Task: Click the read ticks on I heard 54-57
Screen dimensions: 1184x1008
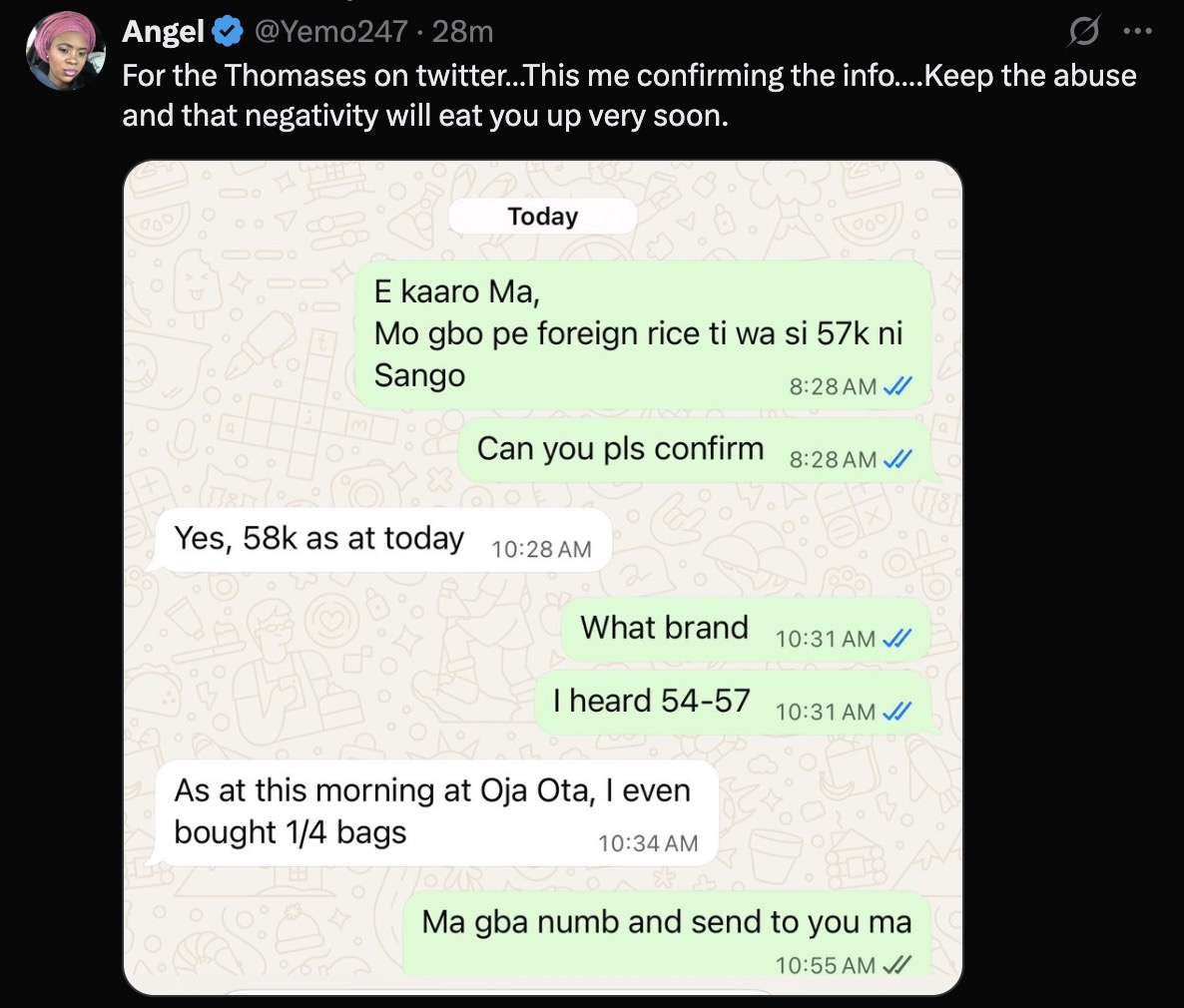Action: click(898, 712)
